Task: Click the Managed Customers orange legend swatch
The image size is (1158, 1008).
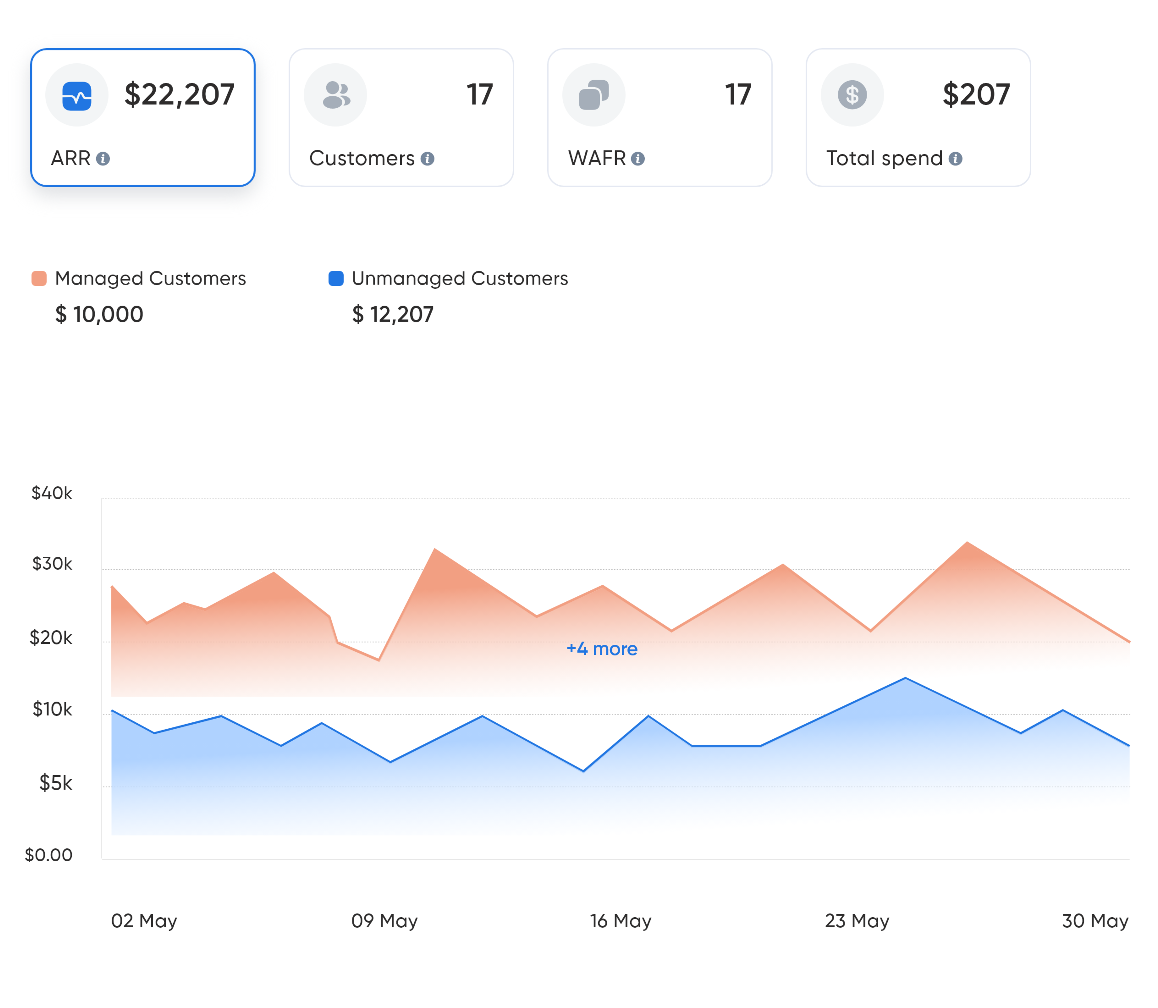Action: 39,278
